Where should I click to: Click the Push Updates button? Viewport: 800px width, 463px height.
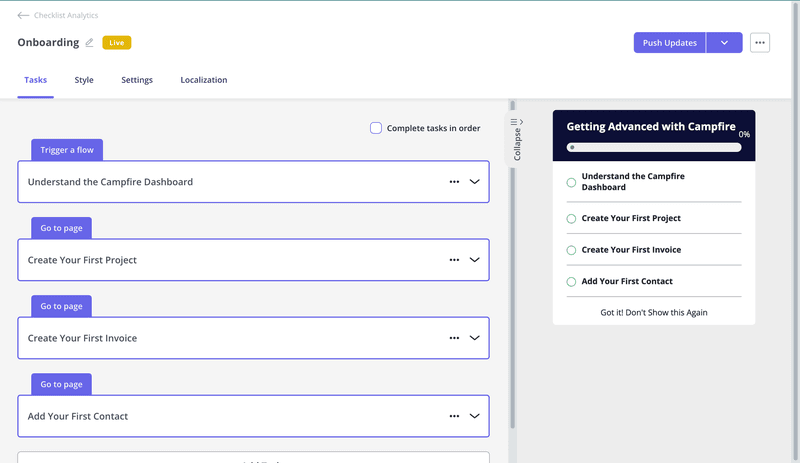(669, 43)
